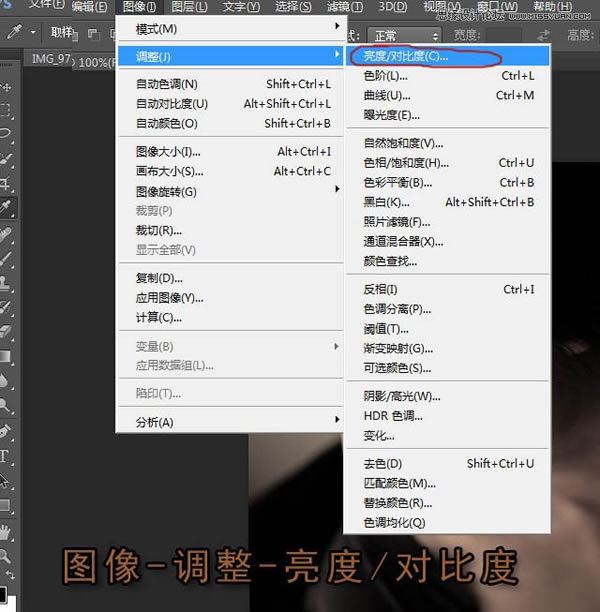Select the Rectangular Marquee tool
Viewport: 600px width, 612px height.
click(x=5, y=110)
